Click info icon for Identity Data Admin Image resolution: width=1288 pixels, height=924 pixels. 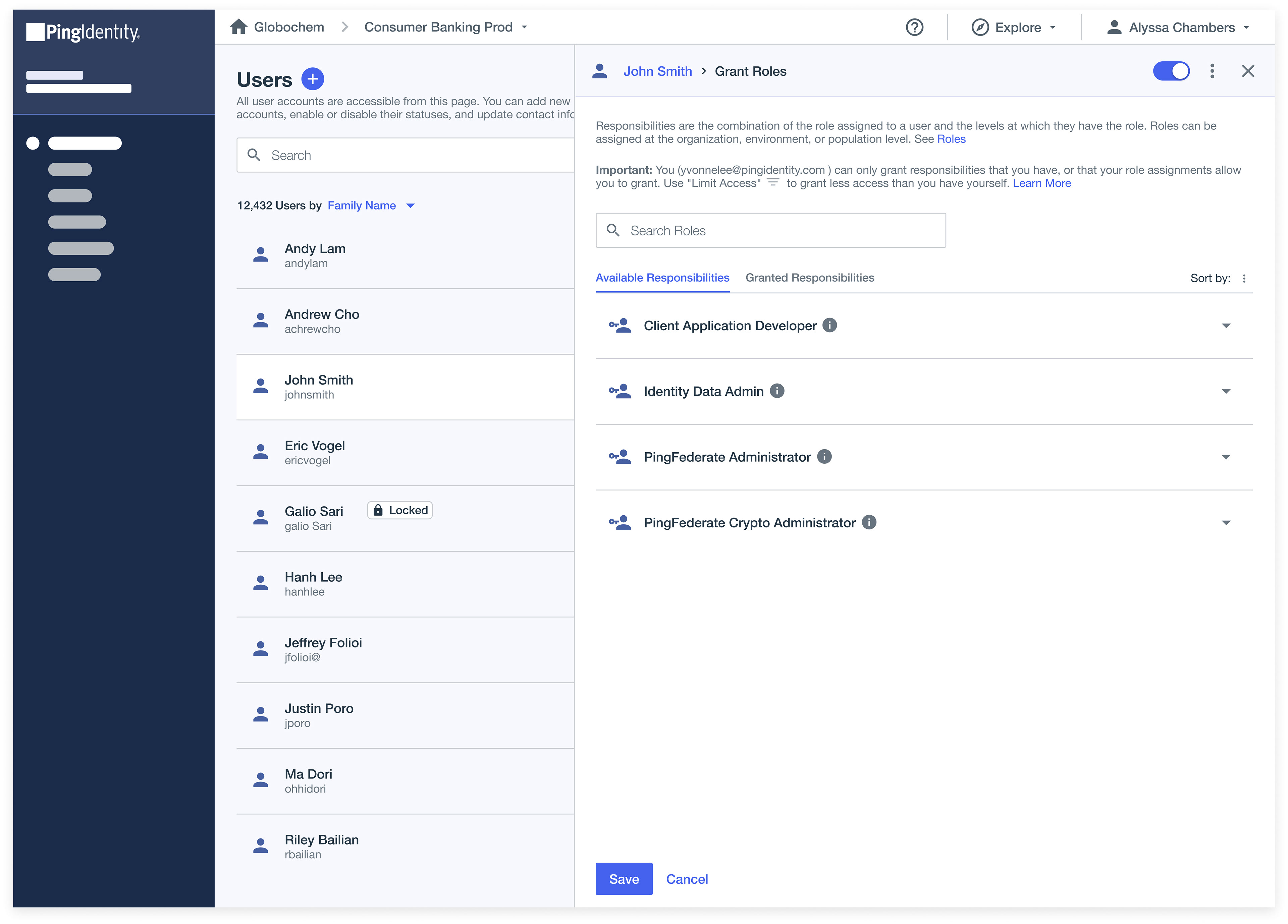[x=777, y=391]
